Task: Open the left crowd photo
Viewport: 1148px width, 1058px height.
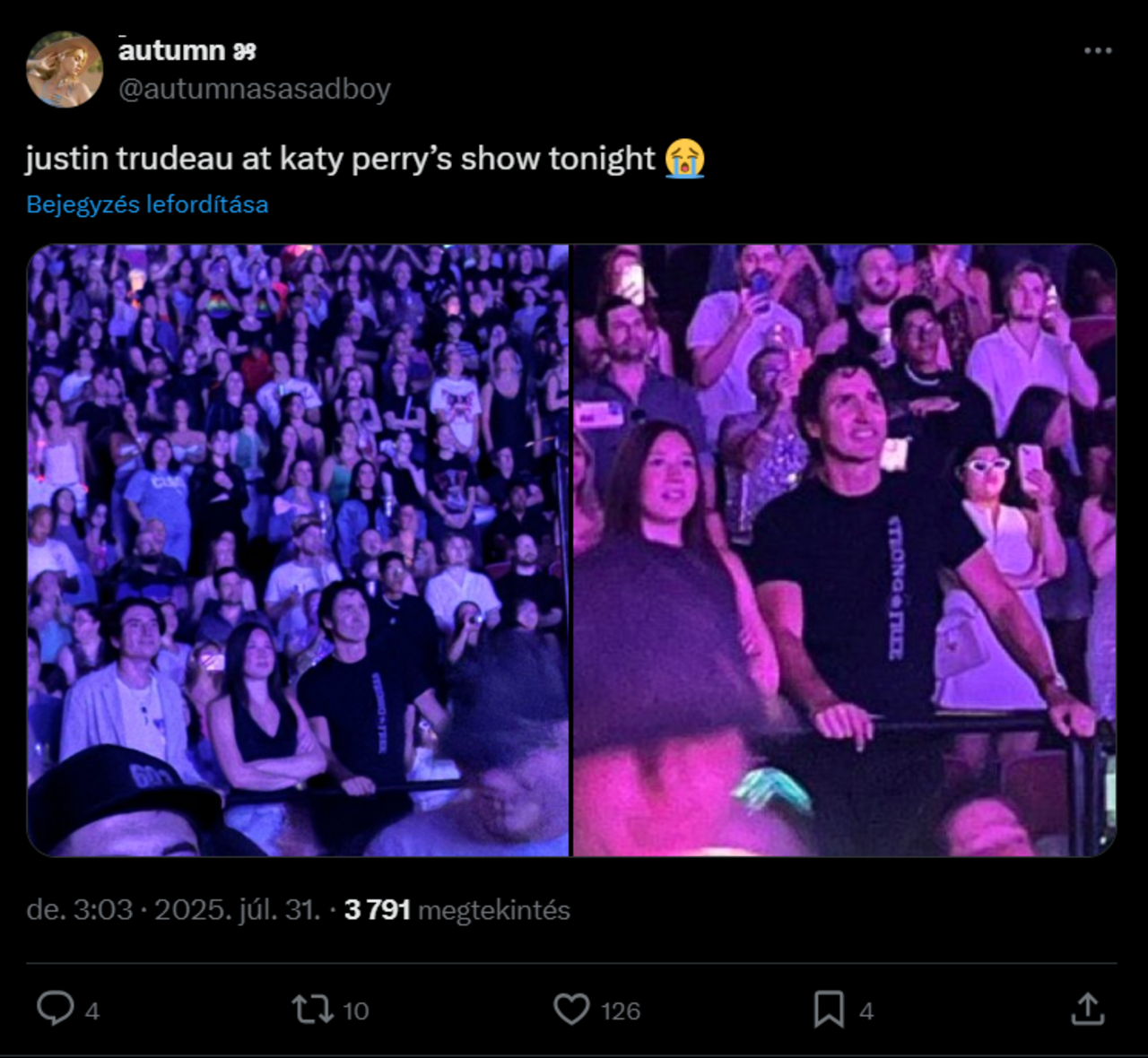Action: (298, 550)
